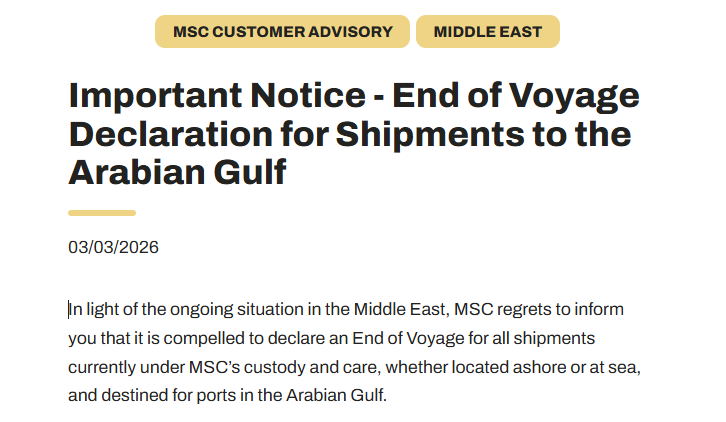Click "Arabian Gulf" in the headline
This screenshot has width=726, height=422.
[177, 172]
